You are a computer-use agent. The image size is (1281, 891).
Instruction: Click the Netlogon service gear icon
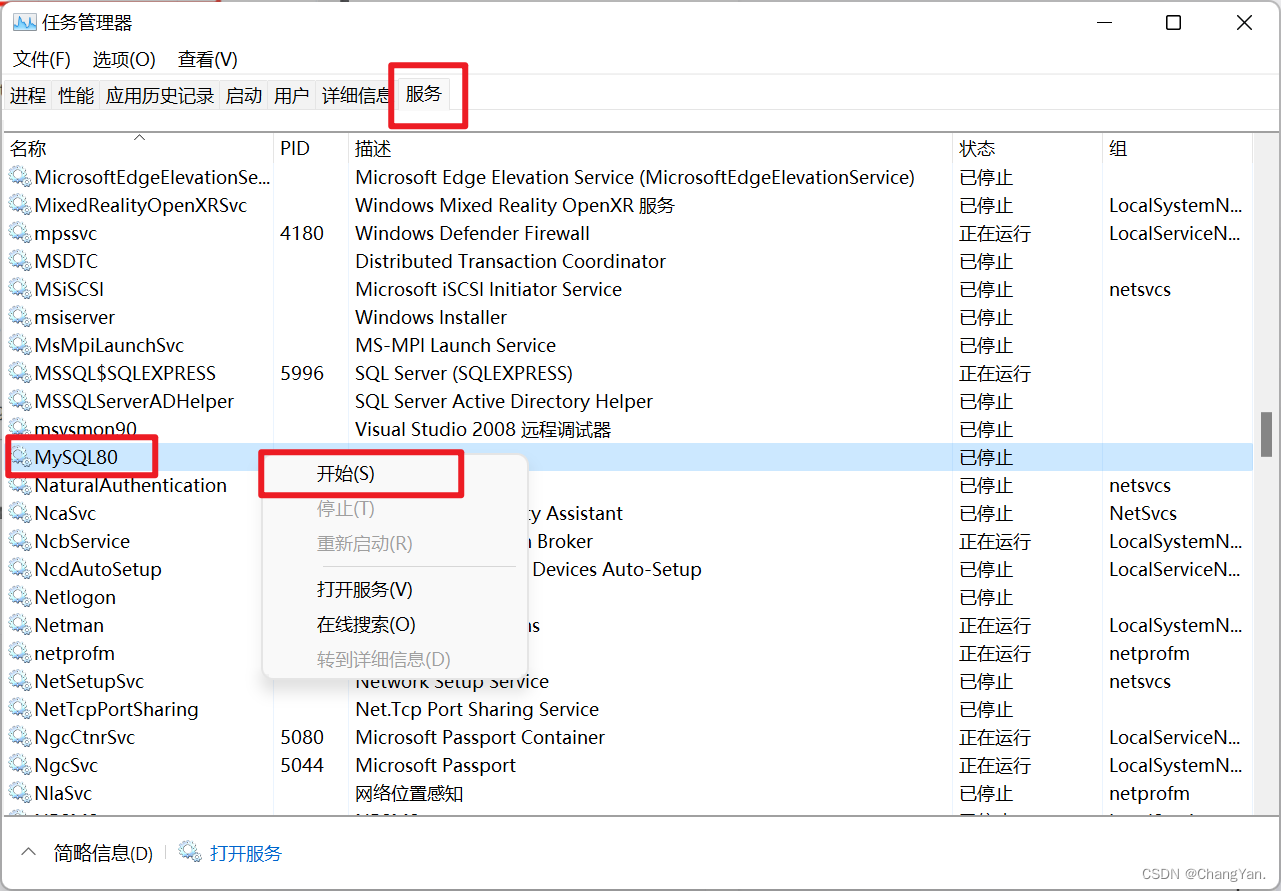(x=20, y=598)
